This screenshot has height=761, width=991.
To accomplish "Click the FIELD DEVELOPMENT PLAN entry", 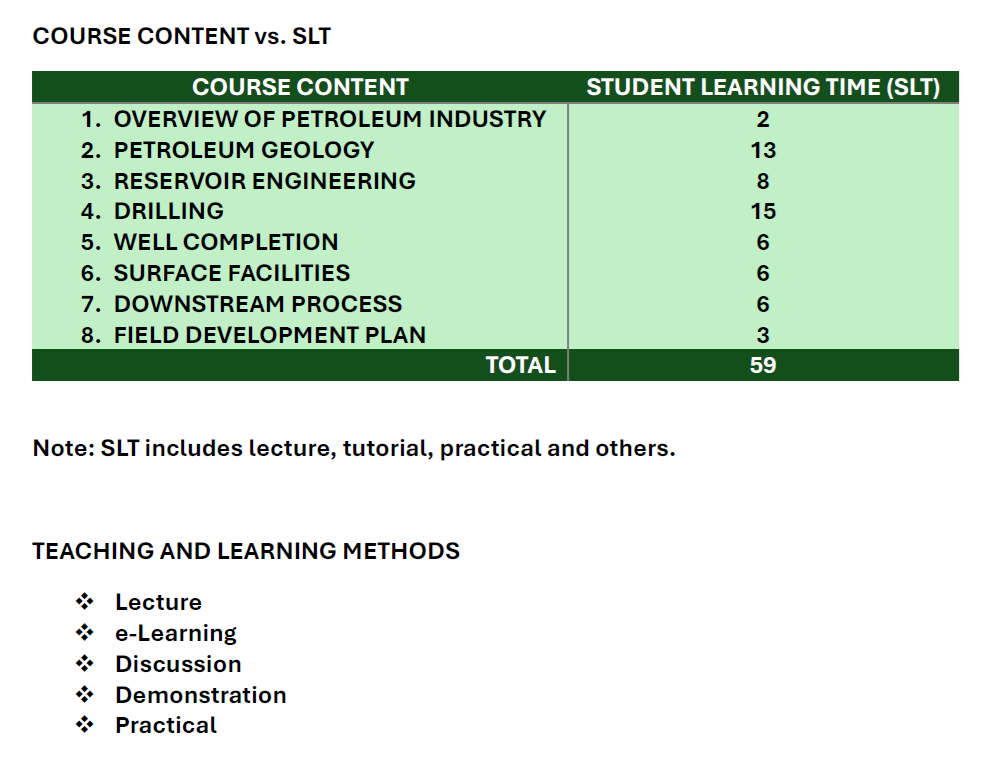I will (x=269, y=335).
